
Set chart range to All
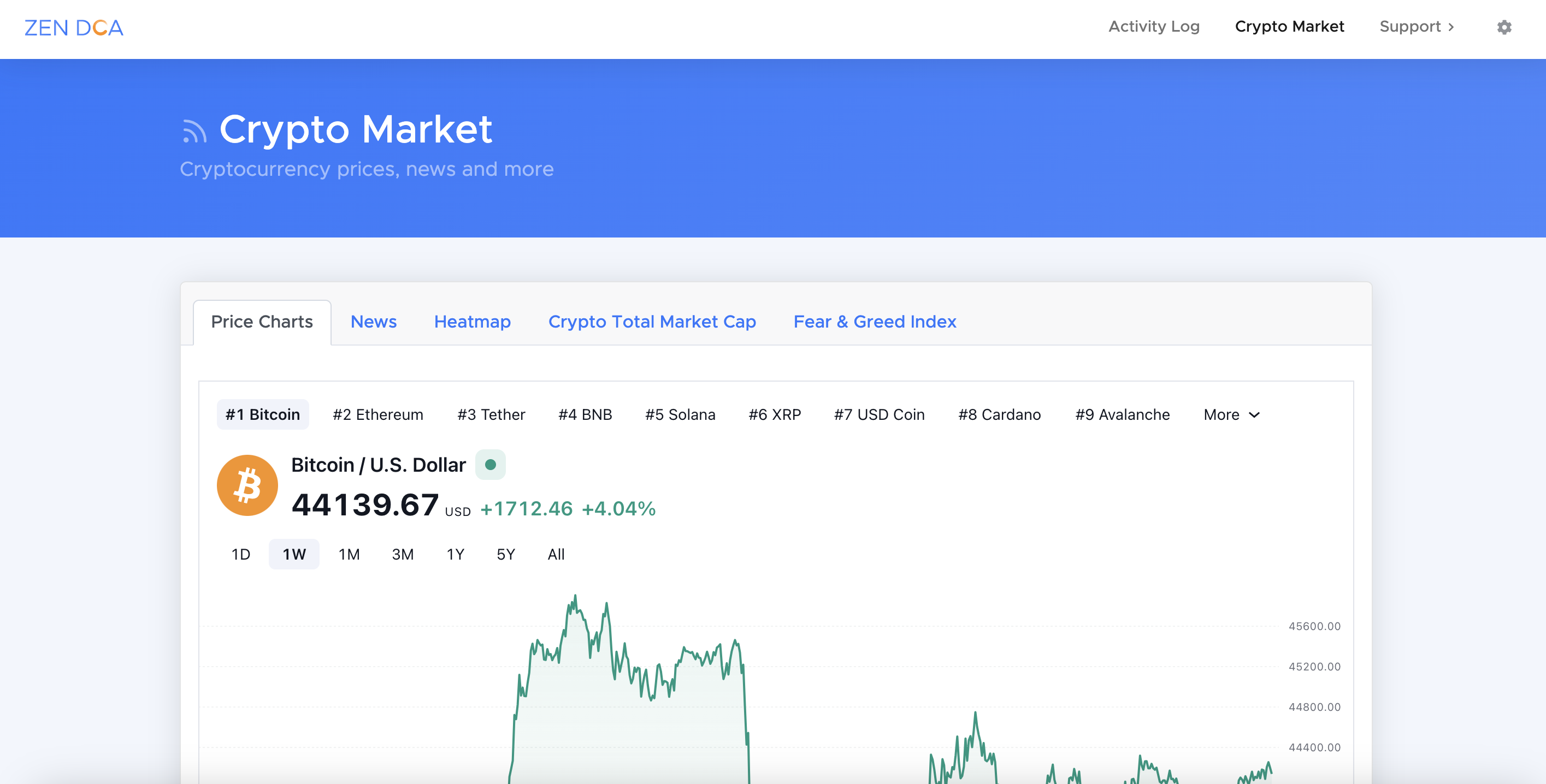[x=556, y=554]
